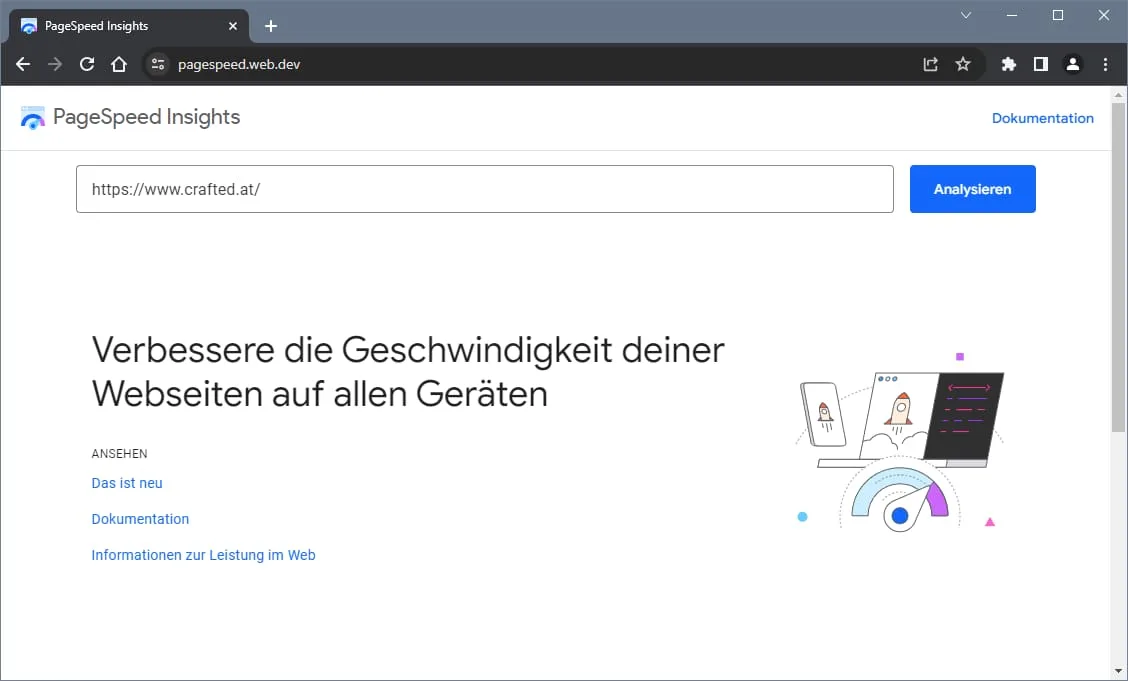The height and width of the screenshot is (681, 1128).
Task: Click the scrollbar down arrow
Action: [1119, 672]
